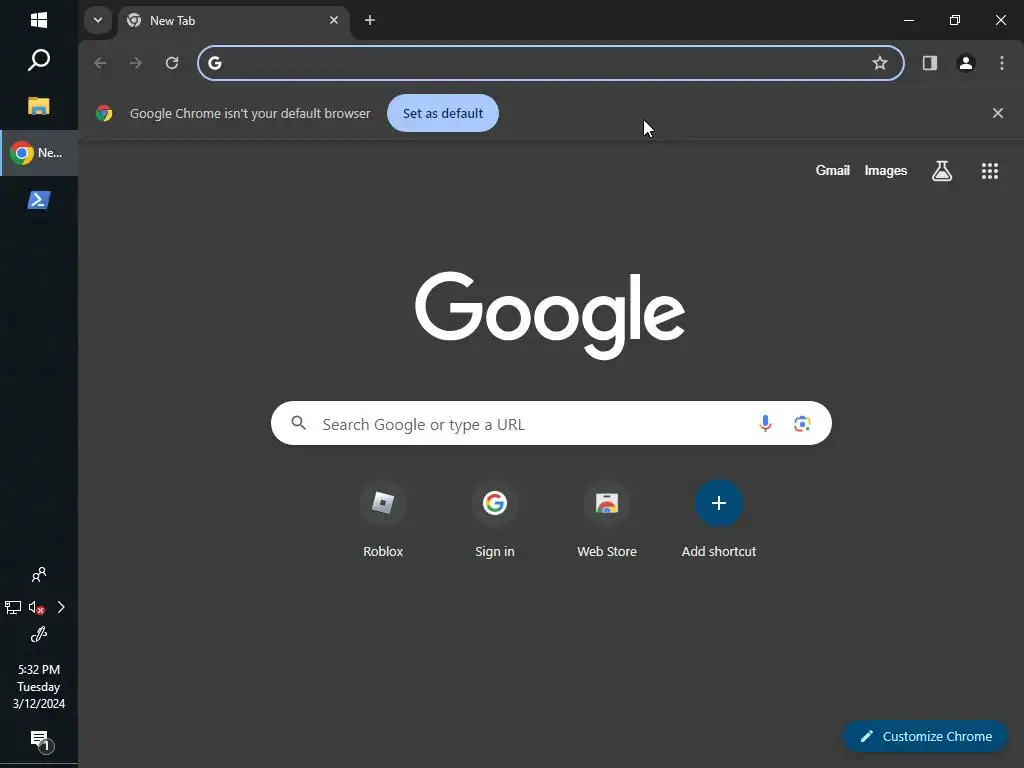
Task: Open the Gmail link
Action: point(833,170)
